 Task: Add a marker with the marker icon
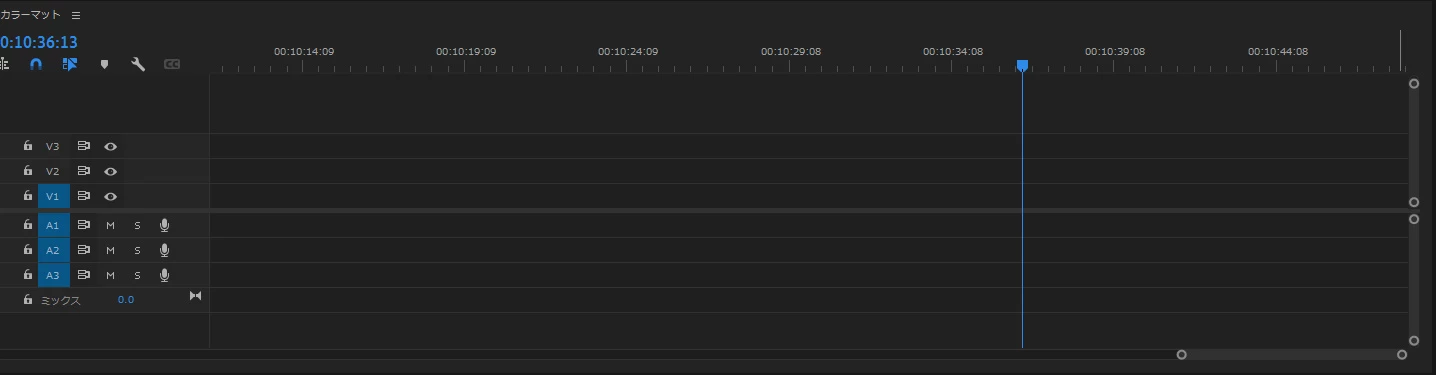[x=104, y=64]
